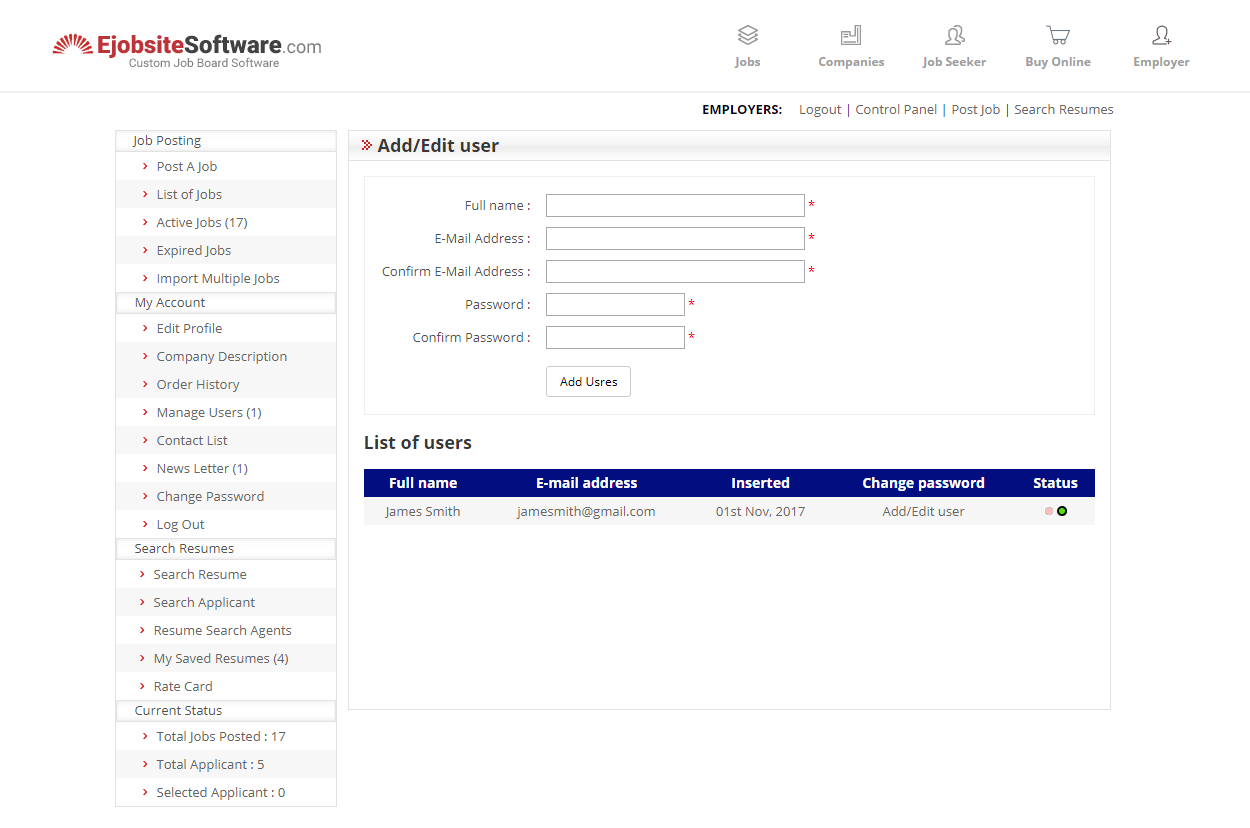1250x828 pixels.
Task: Focus the E-Mail Address input field
Action: (675, 239)
